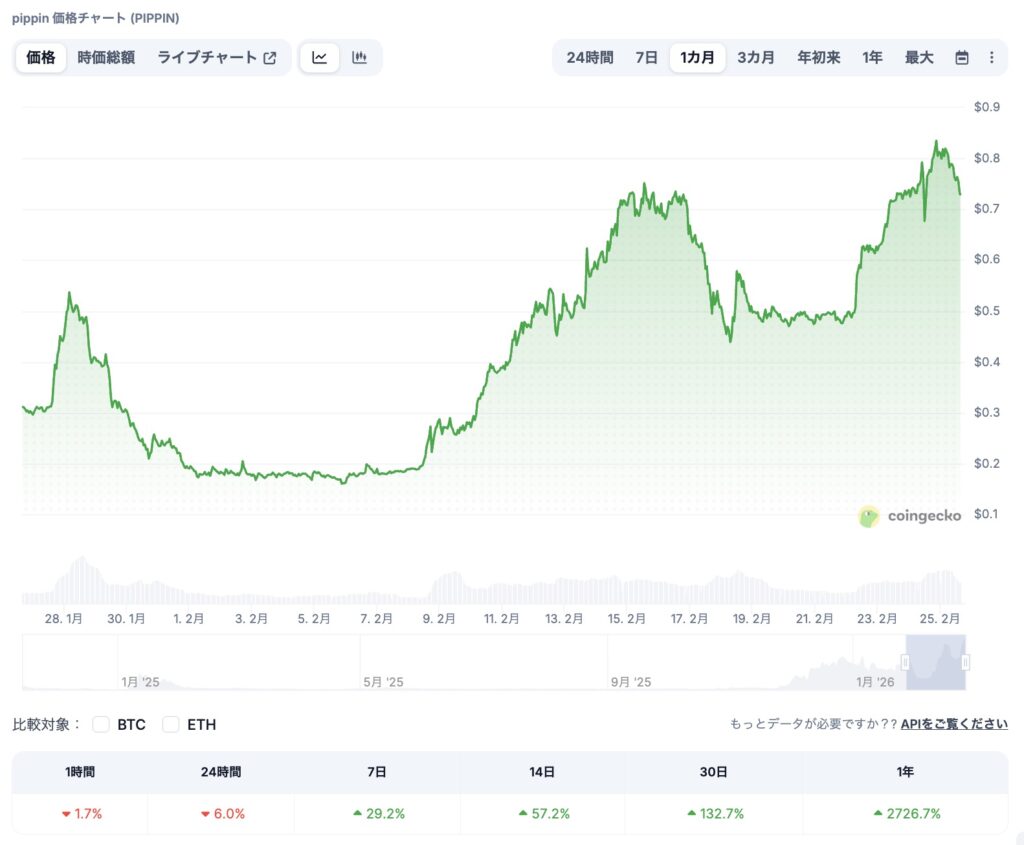The height and width of the screenshot is (845, 1024).
Task: Select the 価格 tab
Action: (x=41, y=58)
